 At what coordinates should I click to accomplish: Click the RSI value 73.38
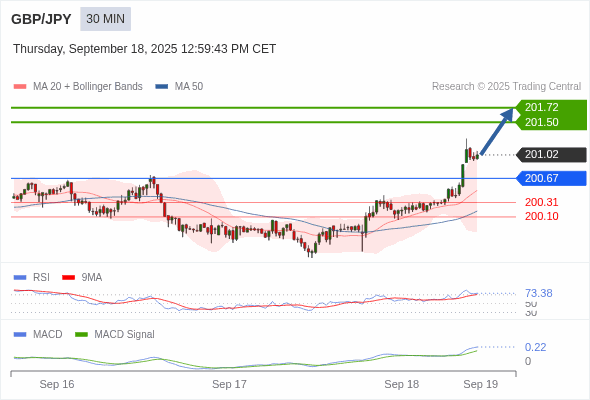[538, 293]
